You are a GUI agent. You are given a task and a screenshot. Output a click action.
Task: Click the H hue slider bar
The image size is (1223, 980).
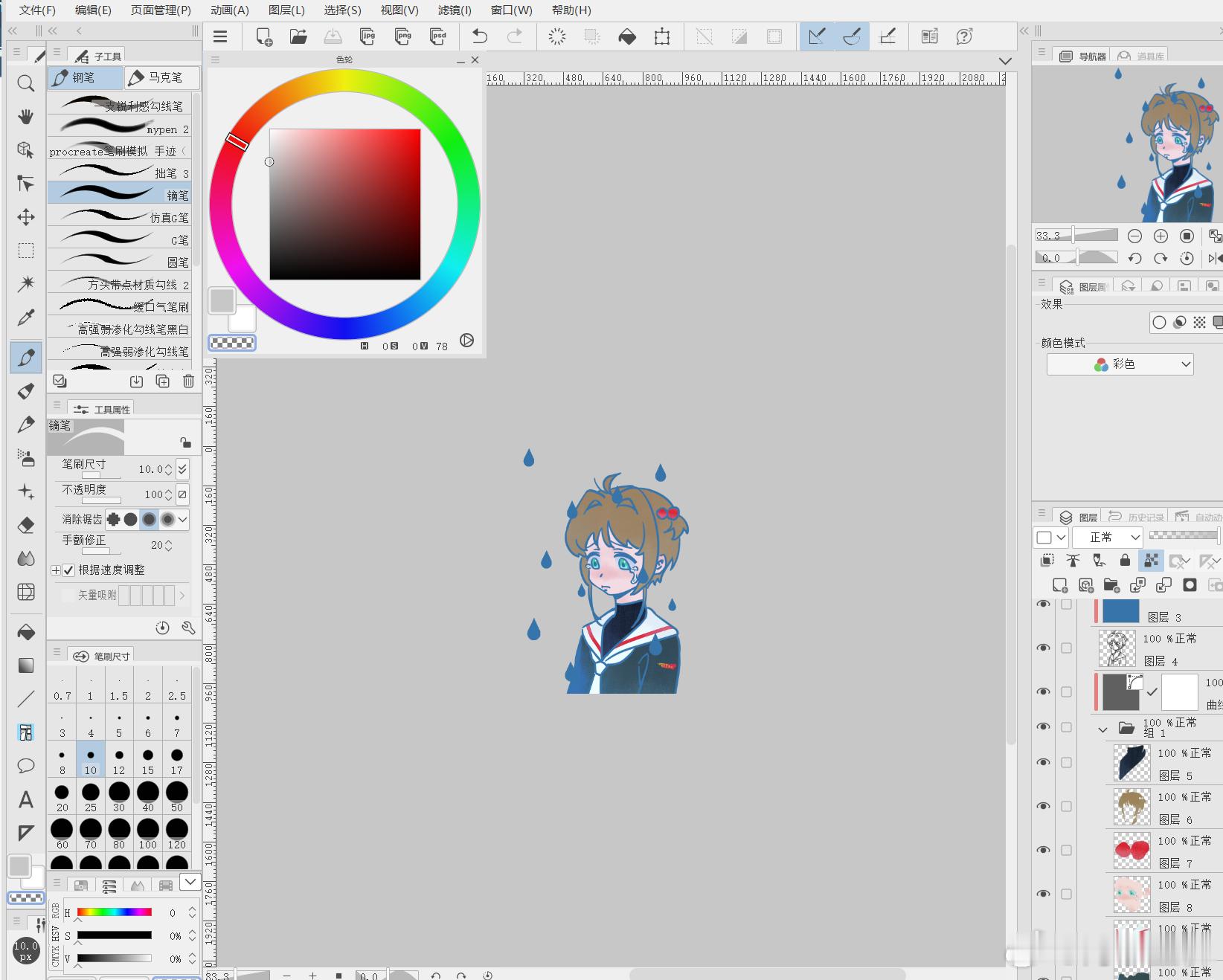point(115,912)
